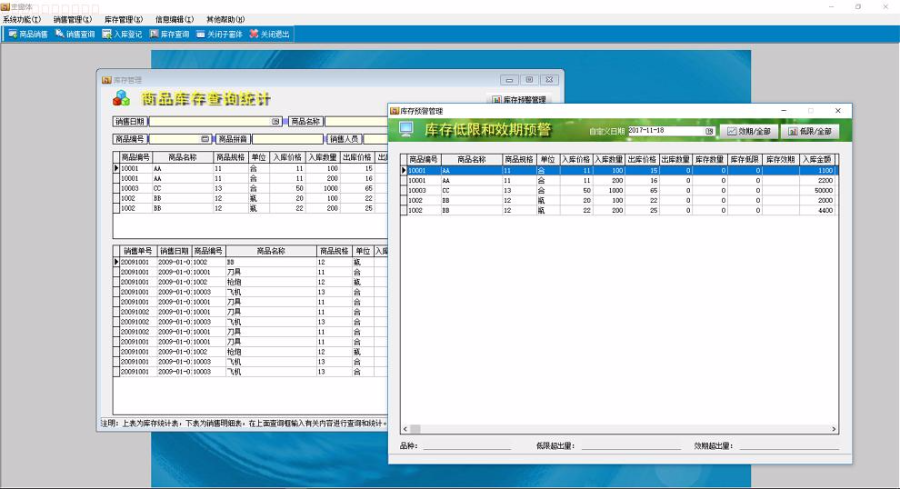The height and width of the screenshot is (489, 900).
Task: Minimize the 库存管理 child window
Action: (x=509, y=80)
